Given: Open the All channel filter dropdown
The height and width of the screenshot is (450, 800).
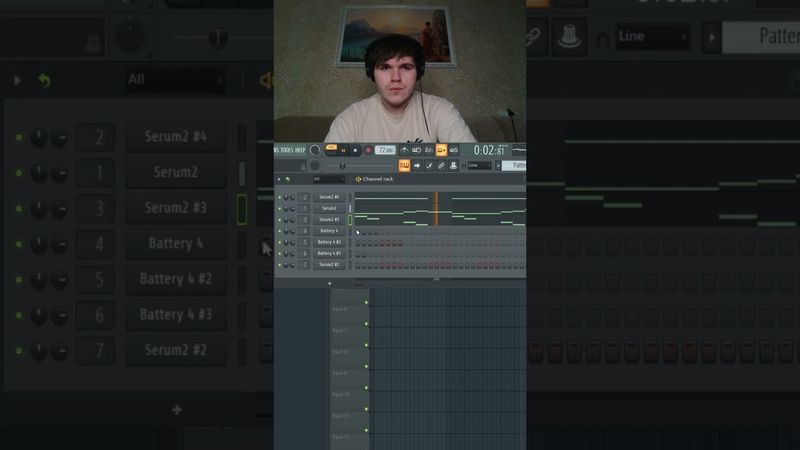Looking at the screenshot, I should (x=328, y=179).
